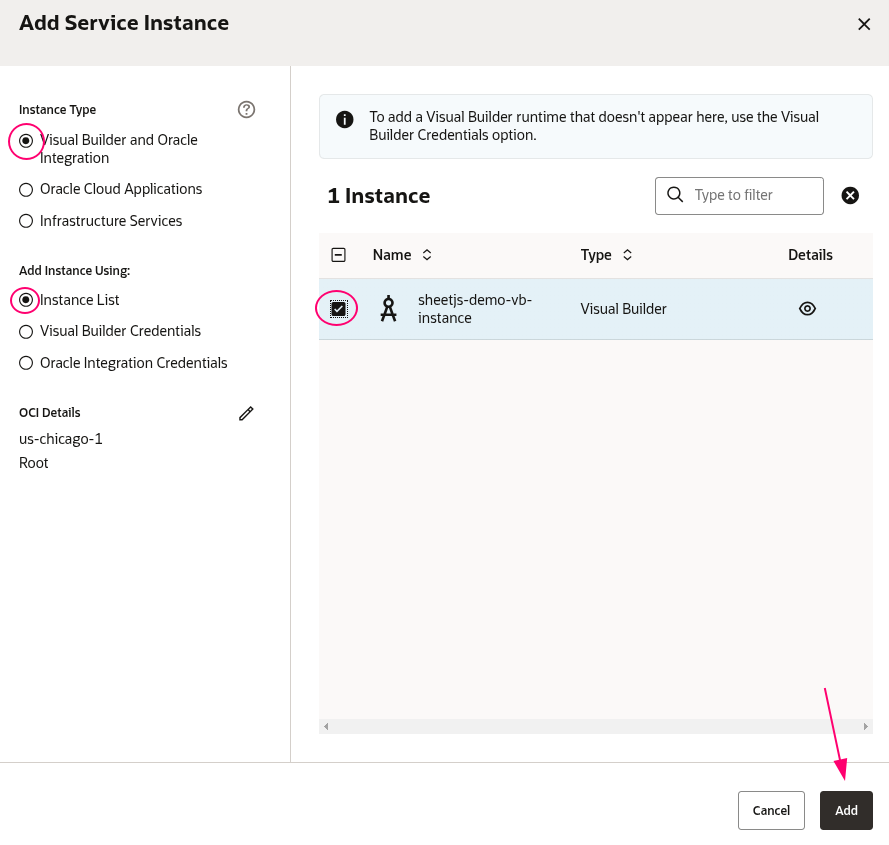The width and height of the screenshot is (889, 845).
Task: Uncheck the sheetjs-demo-vb-instance row checkbox
Action: (338, 308)
